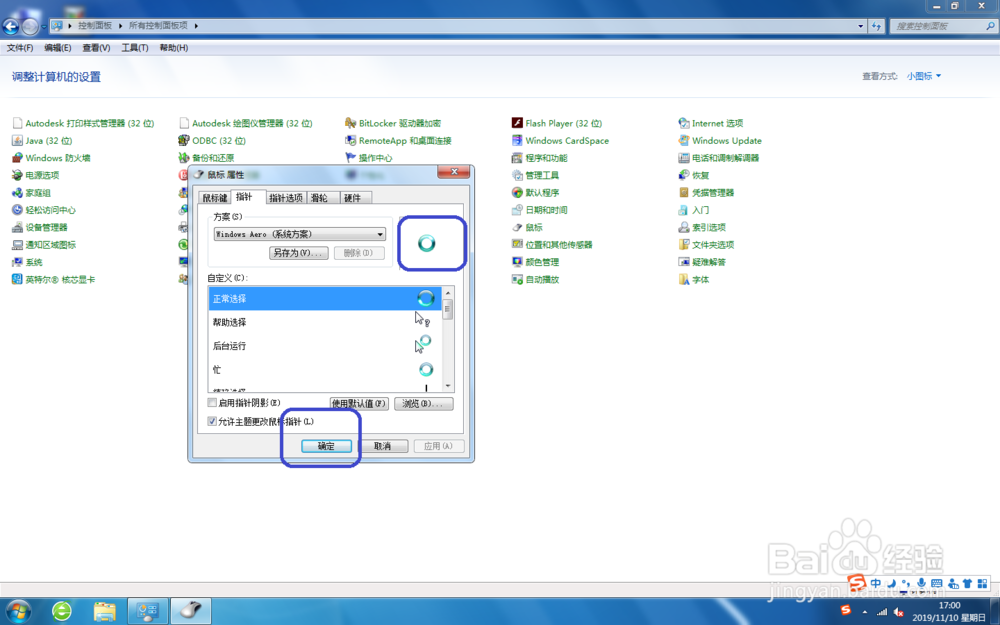Open 文件夹选项 item
1000x625 pixels.
(x=707, y=244)
